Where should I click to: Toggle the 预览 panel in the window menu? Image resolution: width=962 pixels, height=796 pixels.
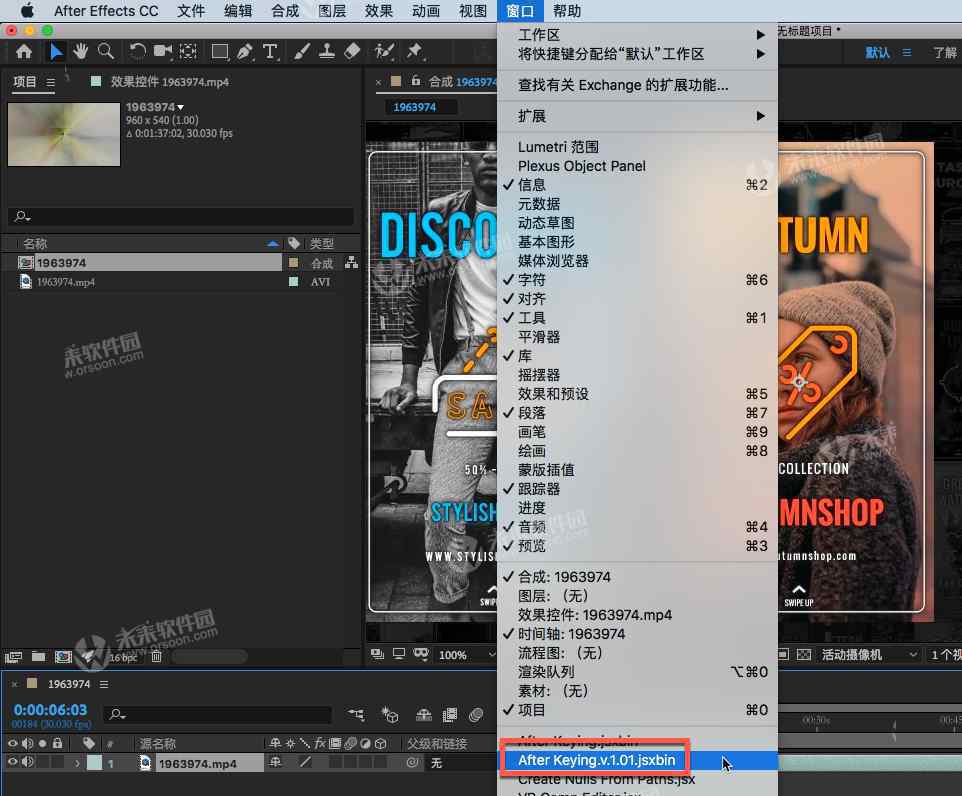tap(637, 546)
